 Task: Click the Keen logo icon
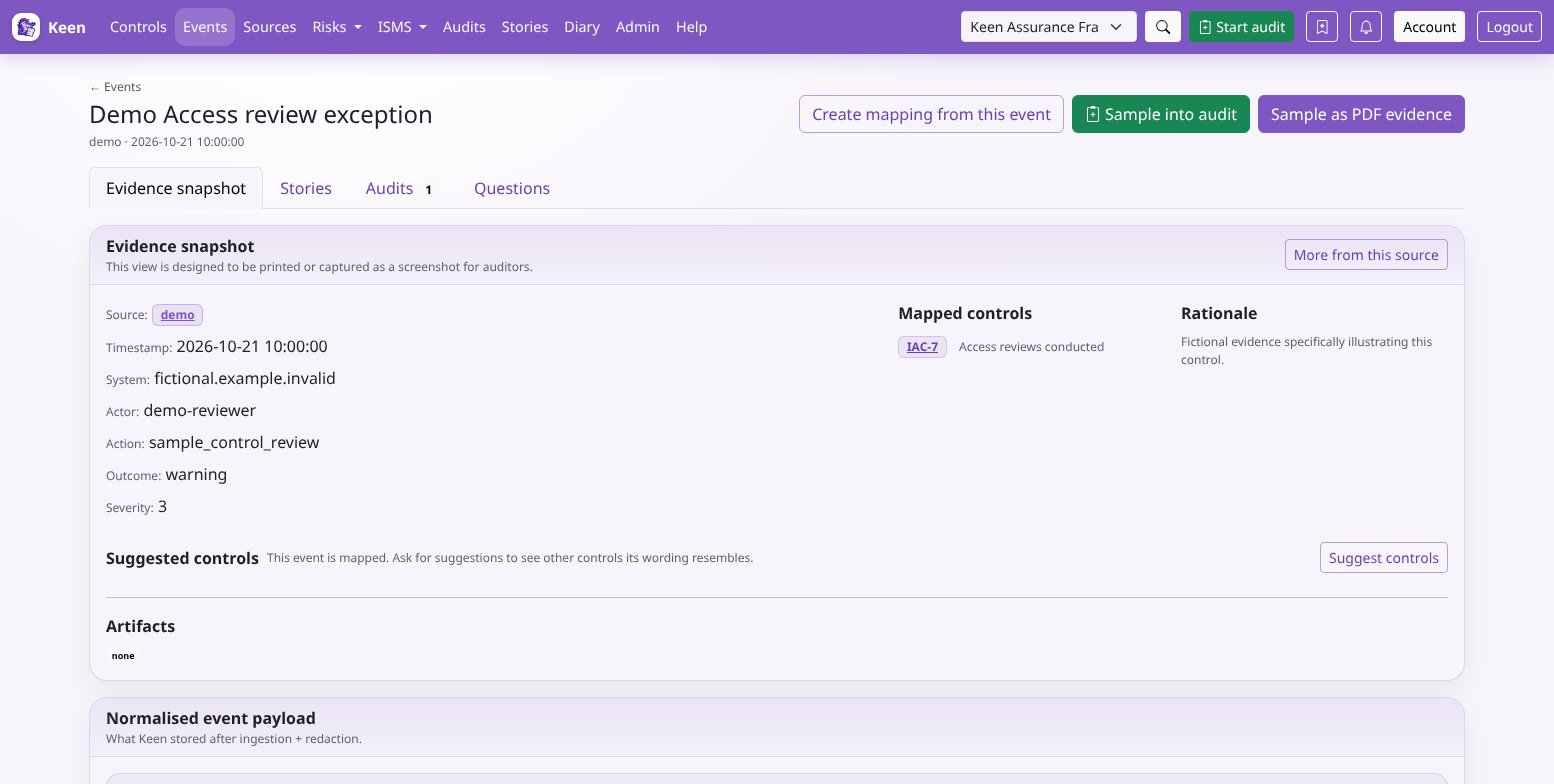tap(26, 27)
